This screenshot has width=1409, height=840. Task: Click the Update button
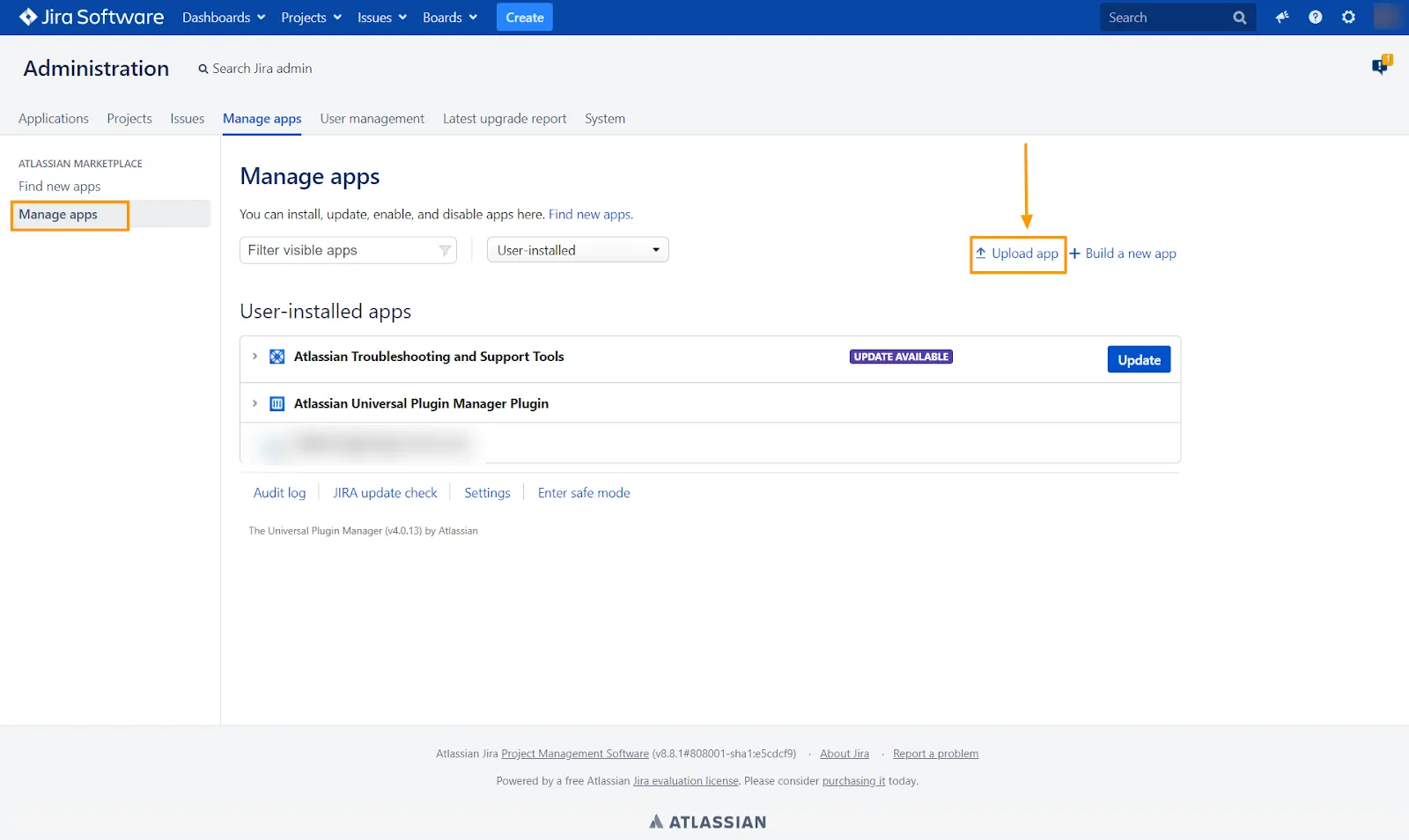click(x=1139, y=359)
